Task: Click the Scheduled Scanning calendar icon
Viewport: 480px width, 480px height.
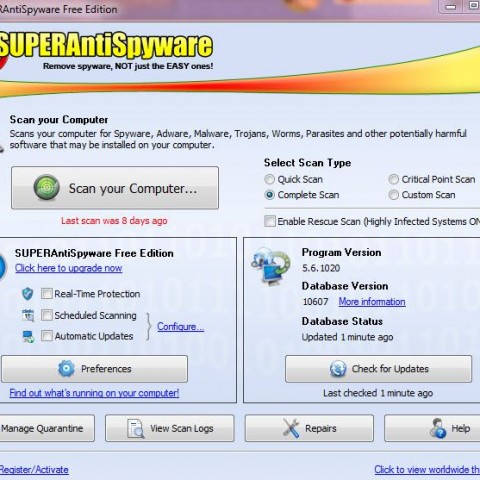Action: point(28,315)
